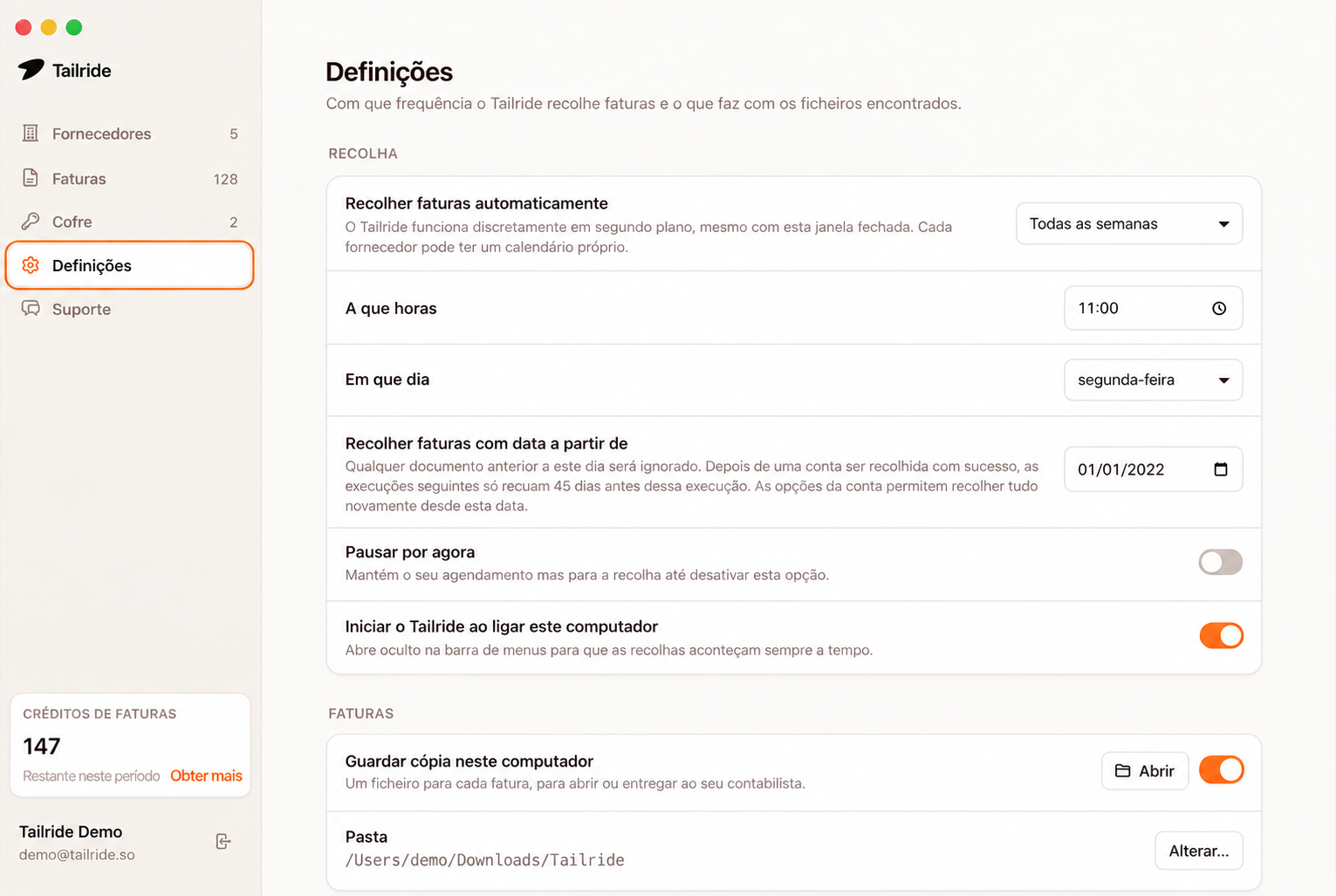Screen dimensions: 1336x896
Task: Open the segunda-feira day dropdown
Action: point(1153,380)
